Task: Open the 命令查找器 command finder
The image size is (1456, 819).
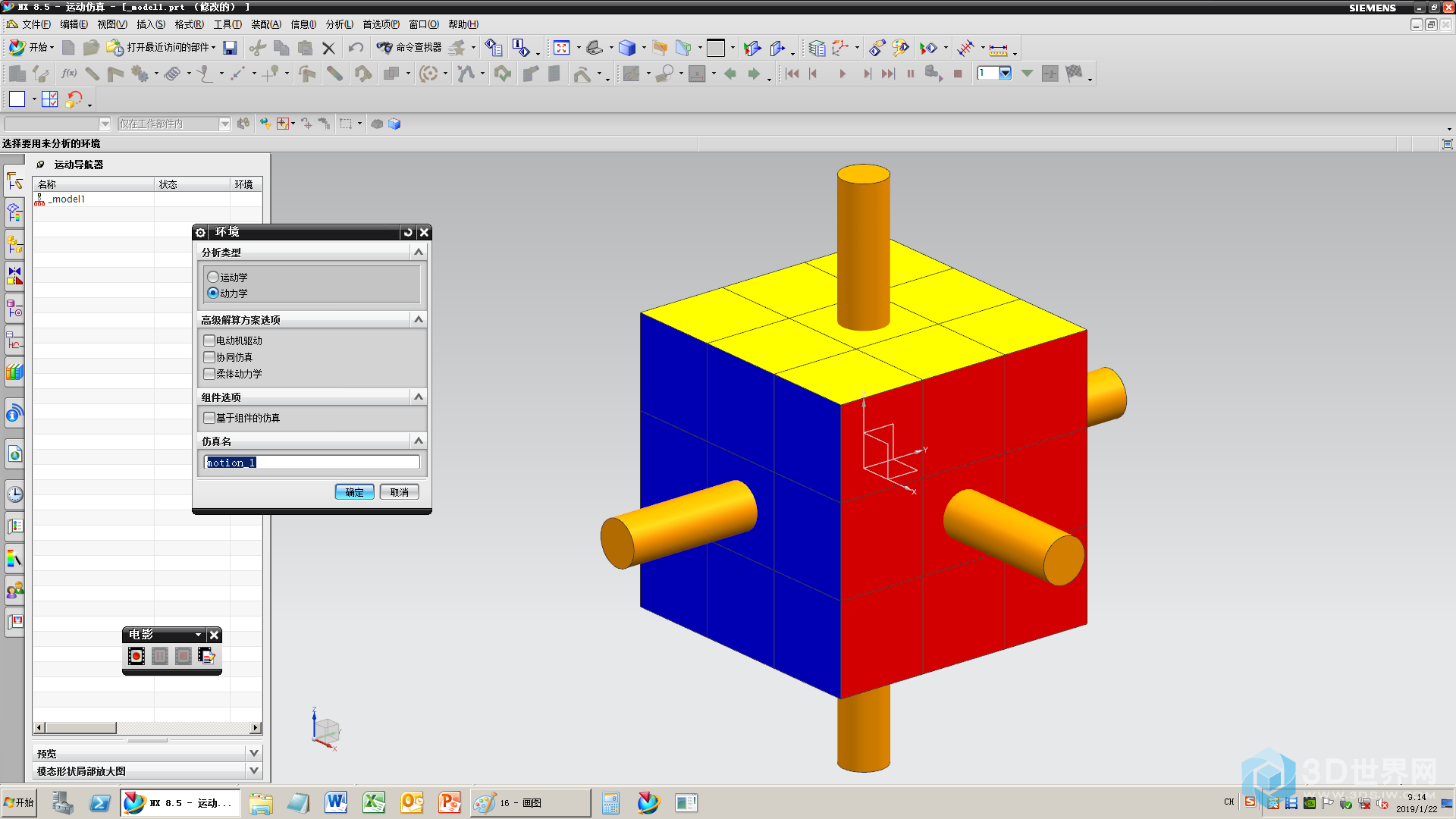Action: pos(409,48)
